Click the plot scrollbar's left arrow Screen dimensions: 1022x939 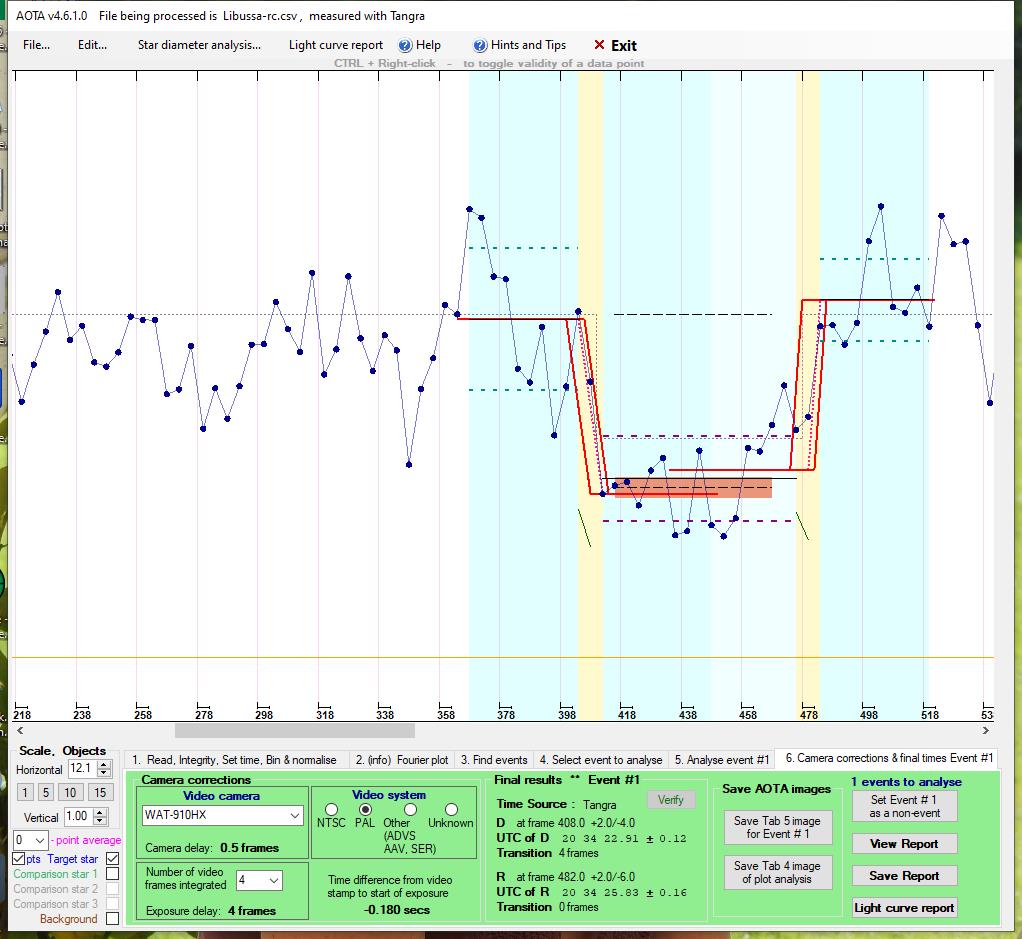click(20, 730)
